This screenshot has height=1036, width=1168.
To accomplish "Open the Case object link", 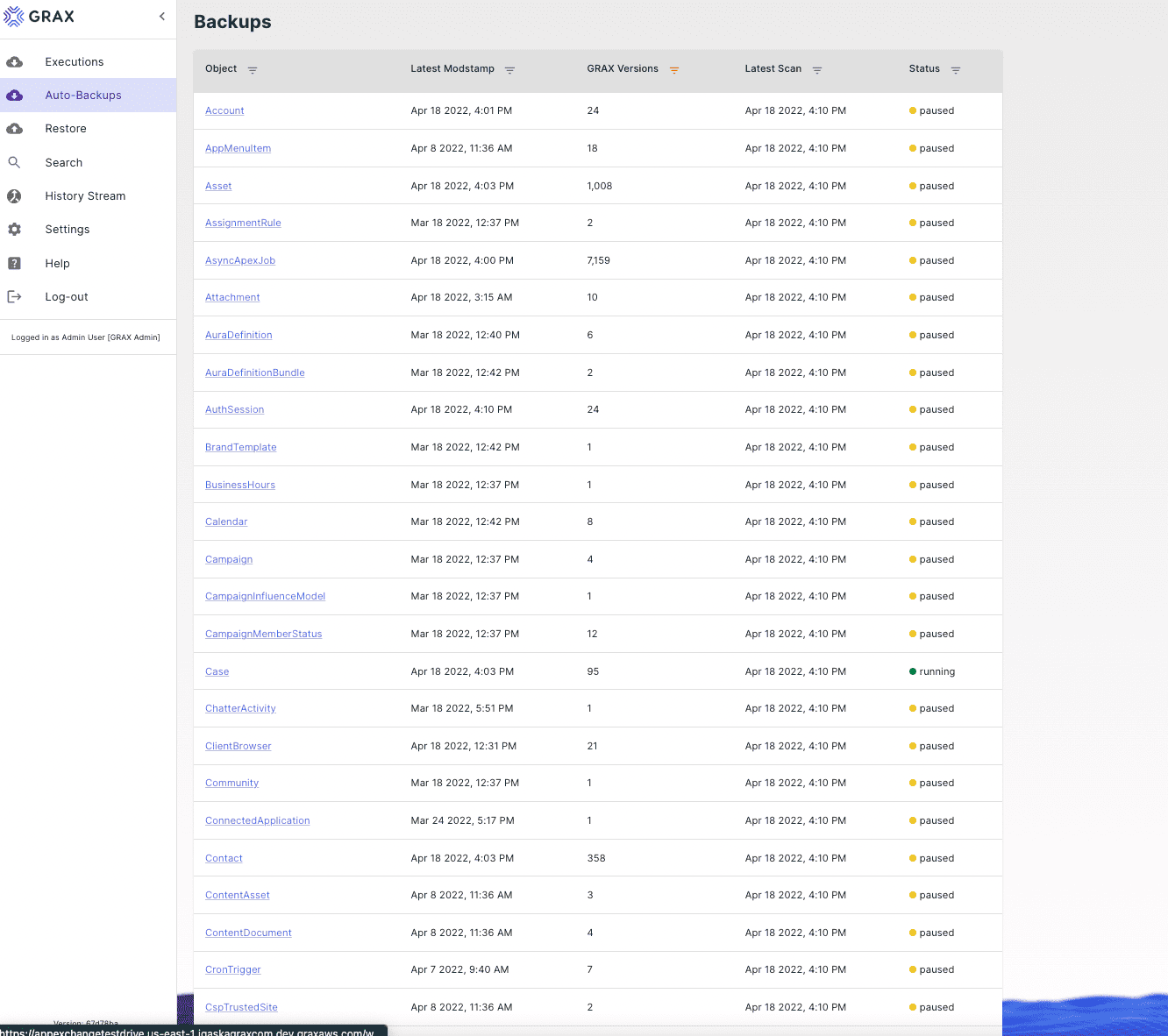I will pos(217,672).
